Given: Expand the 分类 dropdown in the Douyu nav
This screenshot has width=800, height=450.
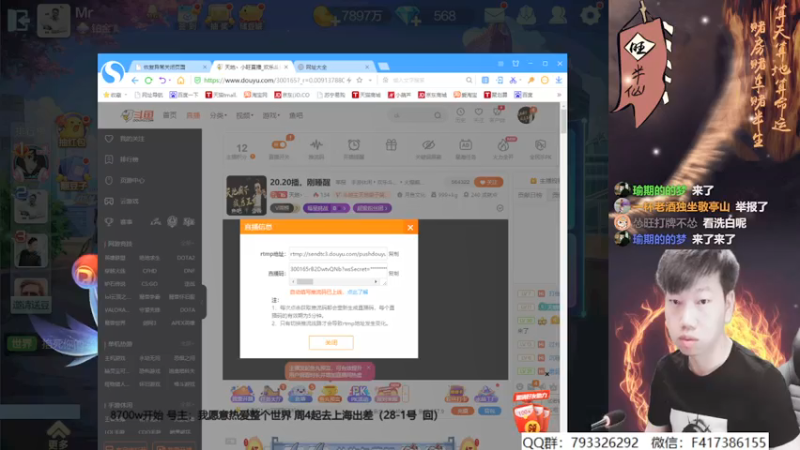Looking at the screenshot, I should (x=218, y=116).
